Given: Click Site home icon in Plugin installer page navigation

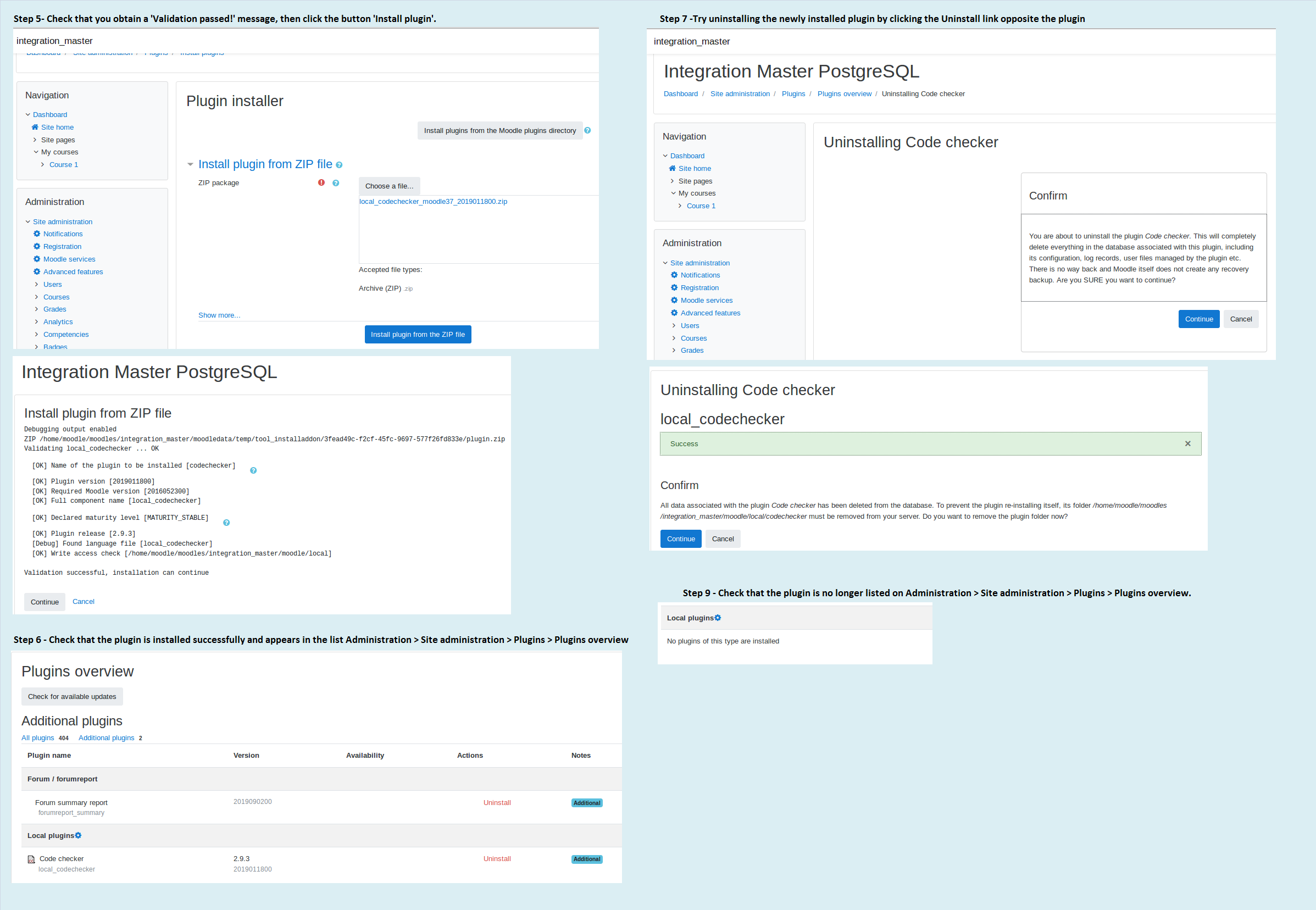Looking at the screenshot, I should point(35,127).
